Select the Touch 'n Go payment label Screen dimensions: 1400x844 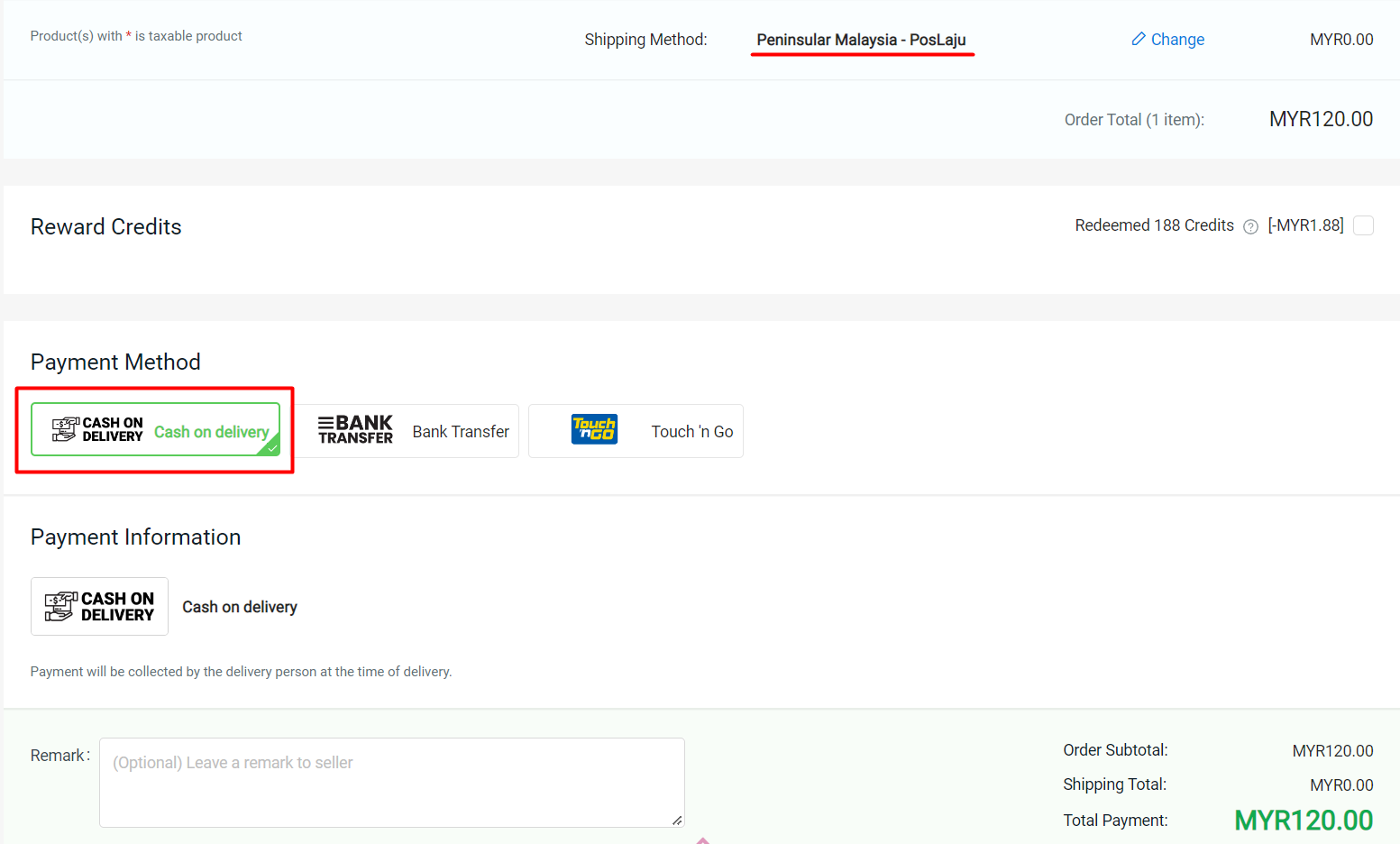691,432
